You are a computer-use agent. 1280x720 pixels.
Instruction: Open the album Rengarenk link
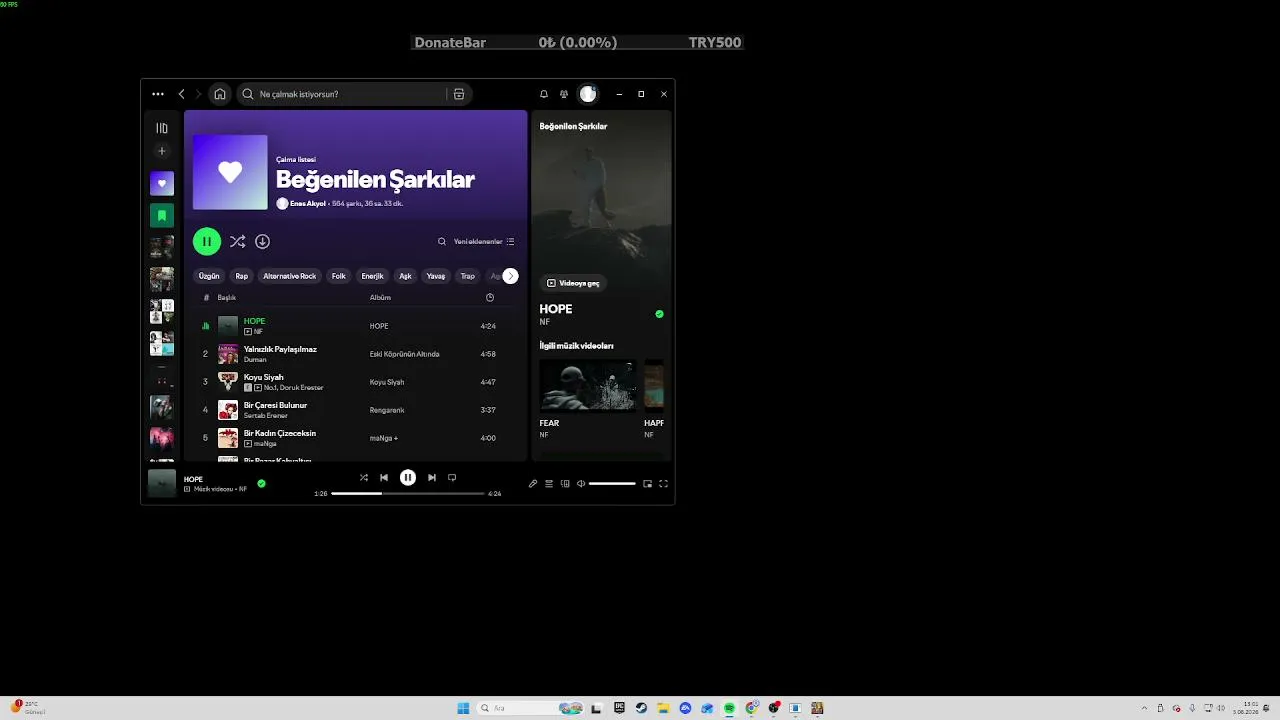point(387,410)
